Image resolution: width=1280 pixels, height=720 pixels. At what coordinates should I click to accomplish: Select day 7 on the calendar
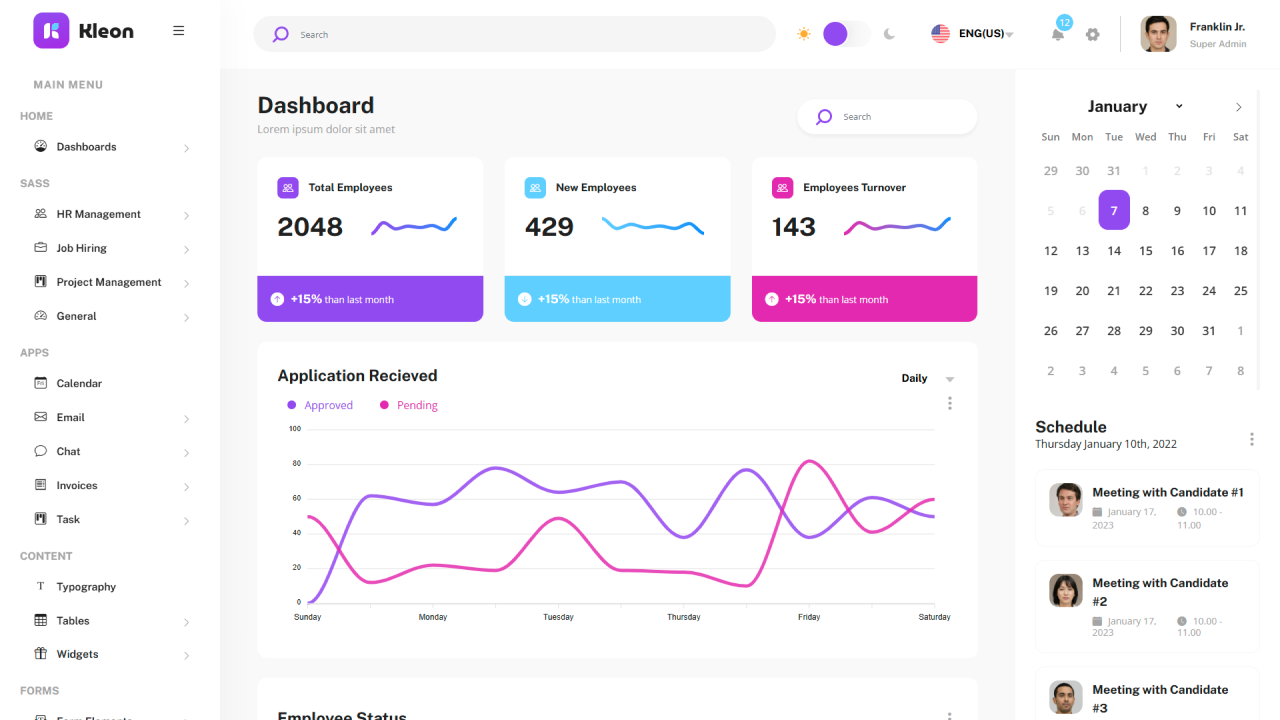[x=1114, y=210]
